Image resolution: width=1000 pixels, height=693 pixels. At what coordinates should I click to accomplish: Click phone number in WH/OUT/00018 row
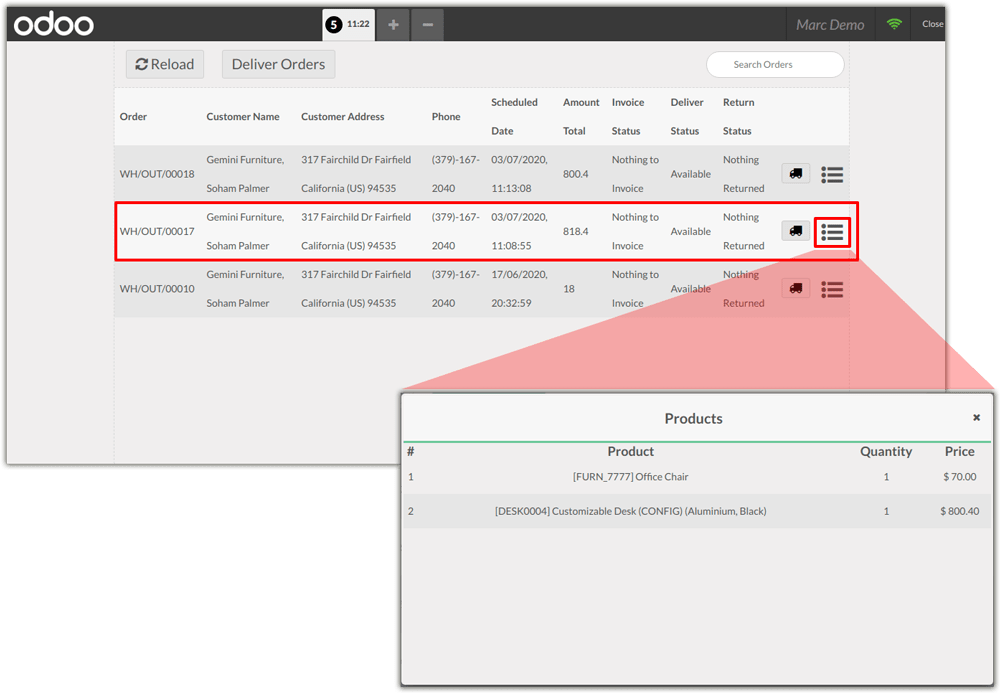click(x=455, y=174)
